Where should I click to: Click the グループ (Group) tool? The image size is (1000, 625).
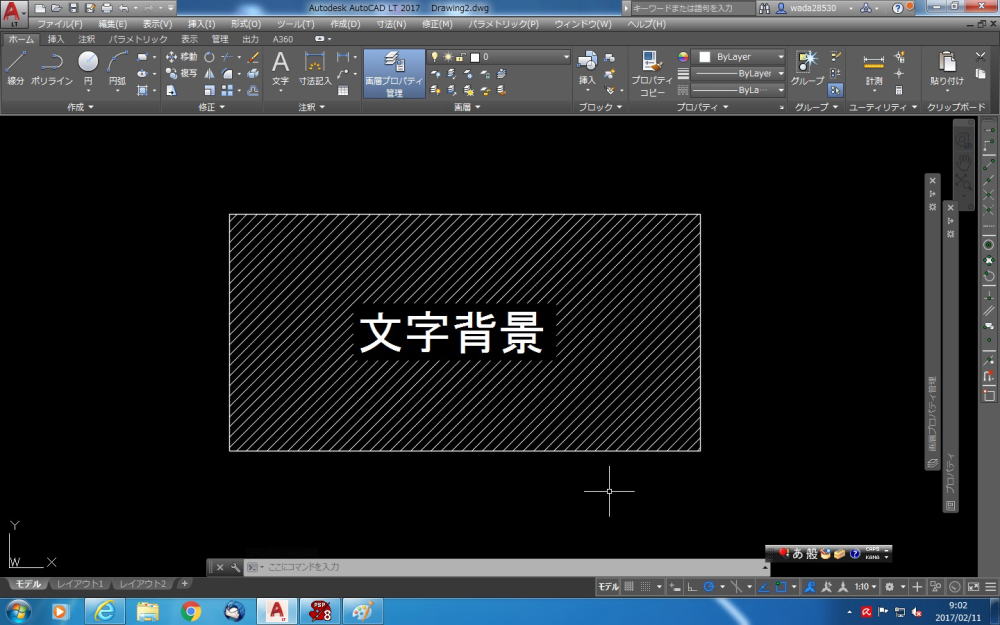[x=807, y=68]
